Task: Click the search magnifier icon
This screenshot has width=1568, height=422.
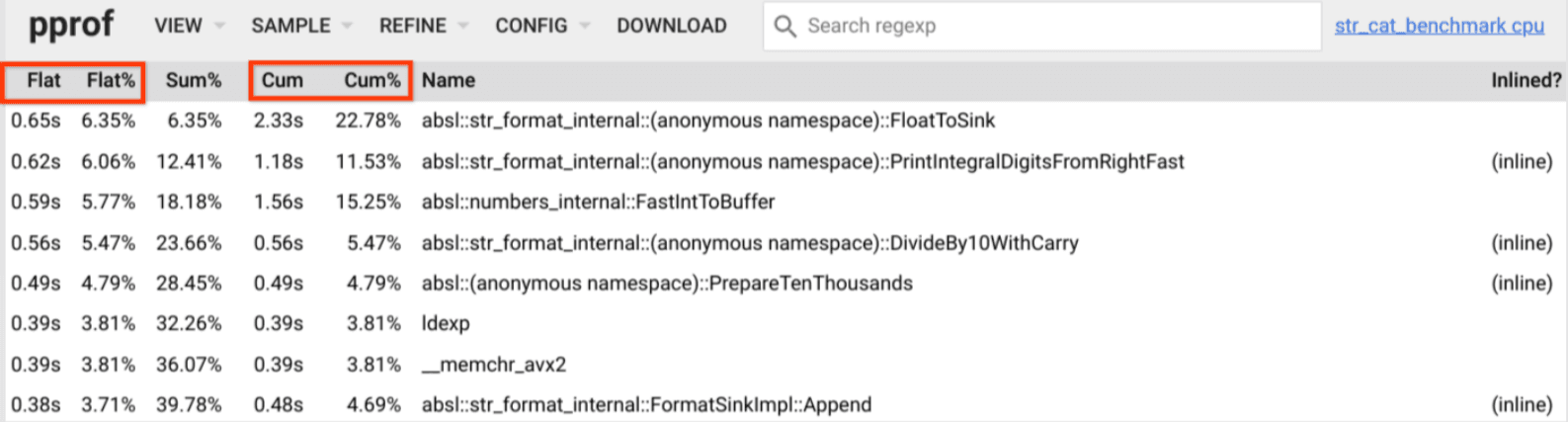Action: pos(784,26)
